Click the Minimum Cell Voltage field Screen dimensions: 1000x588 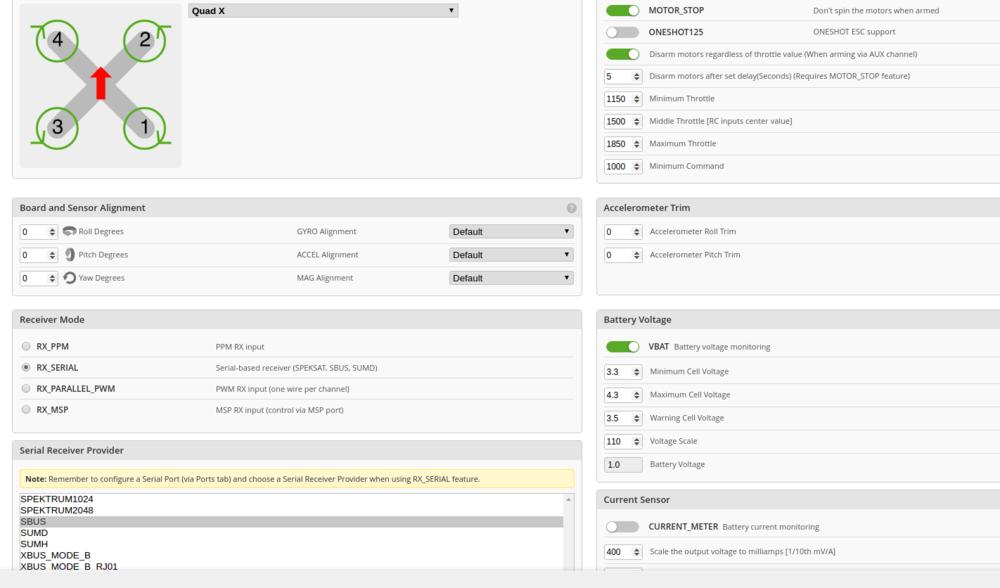click(x=622, y=372)
